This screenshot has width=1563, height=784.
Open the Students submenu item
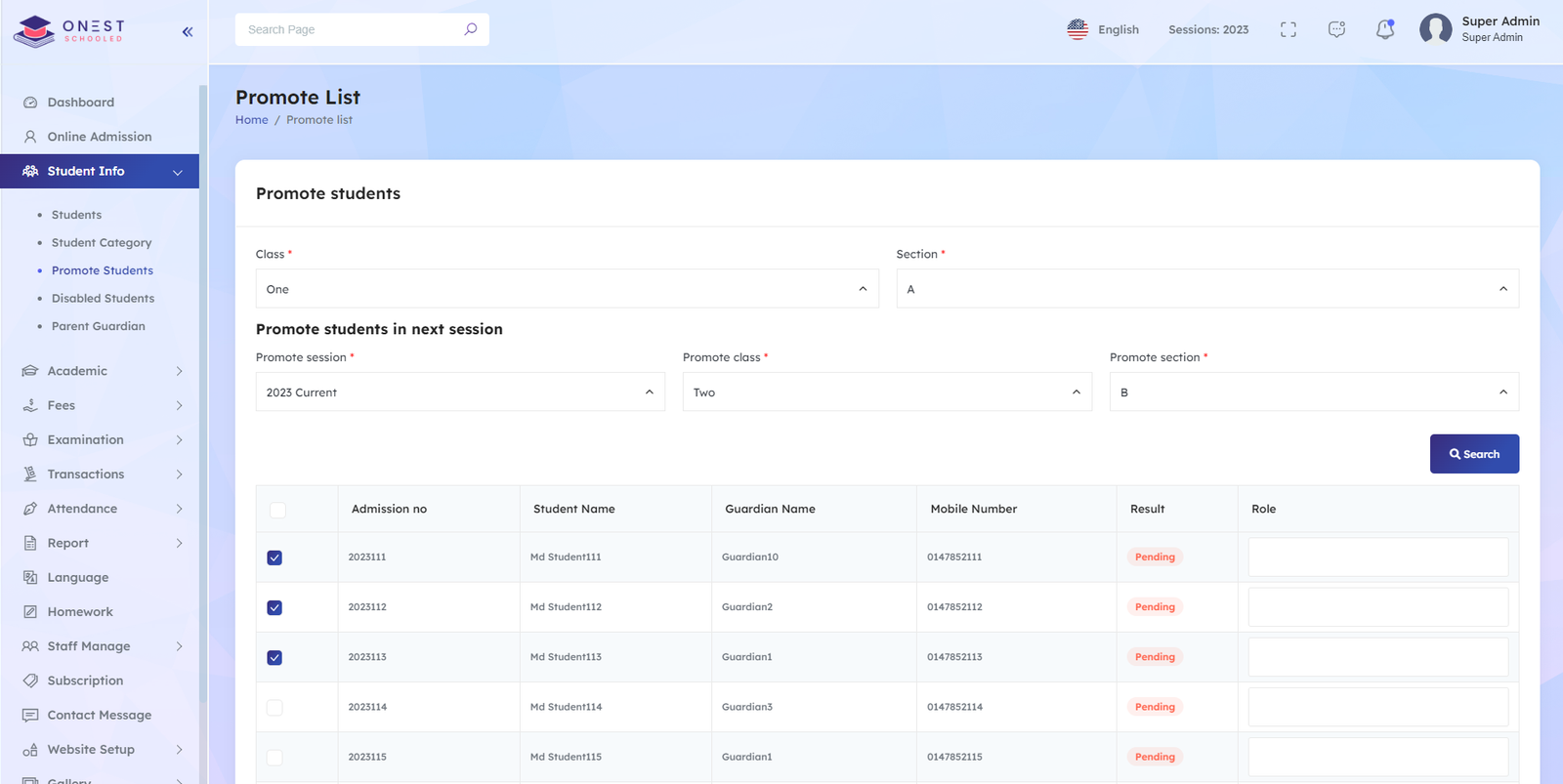pyautogui.click(x=76, y=215)
